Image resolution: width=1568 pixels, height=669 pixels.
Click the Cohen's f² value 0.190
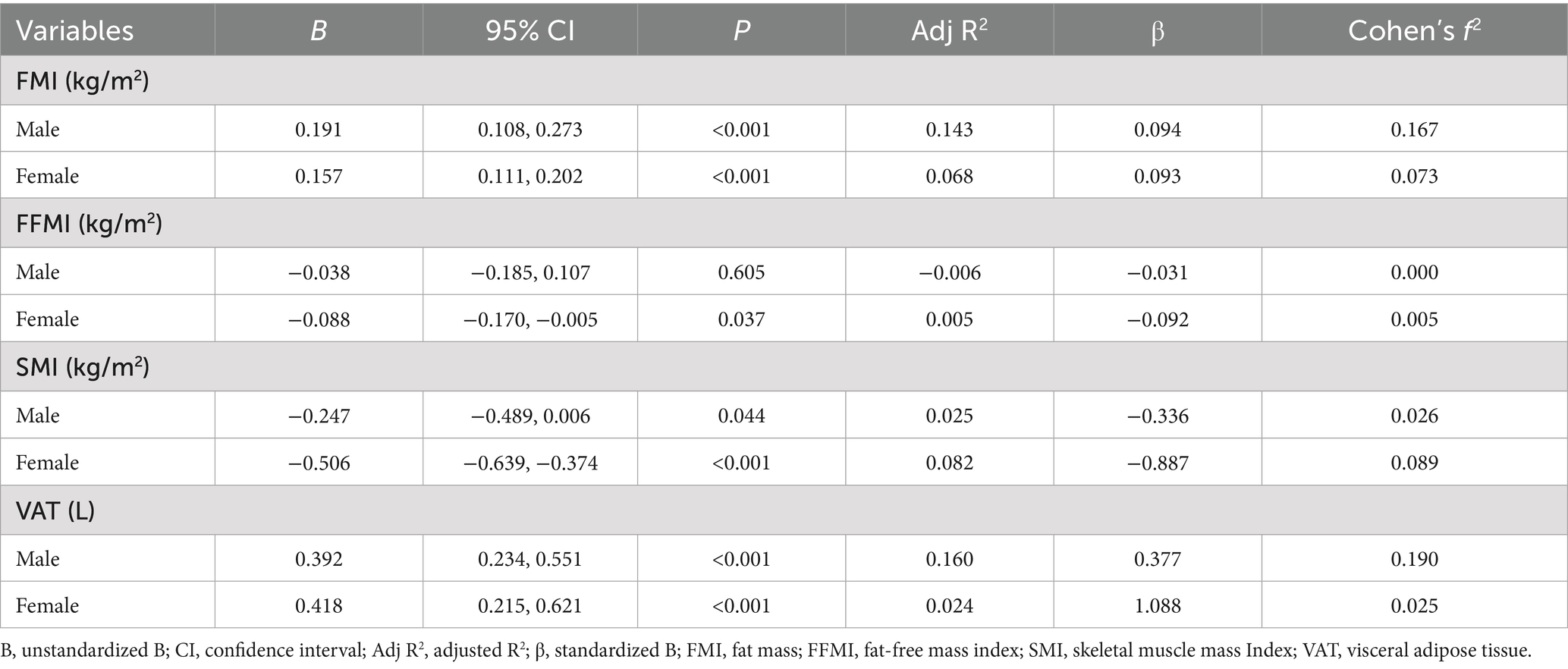click(1414, 559)
